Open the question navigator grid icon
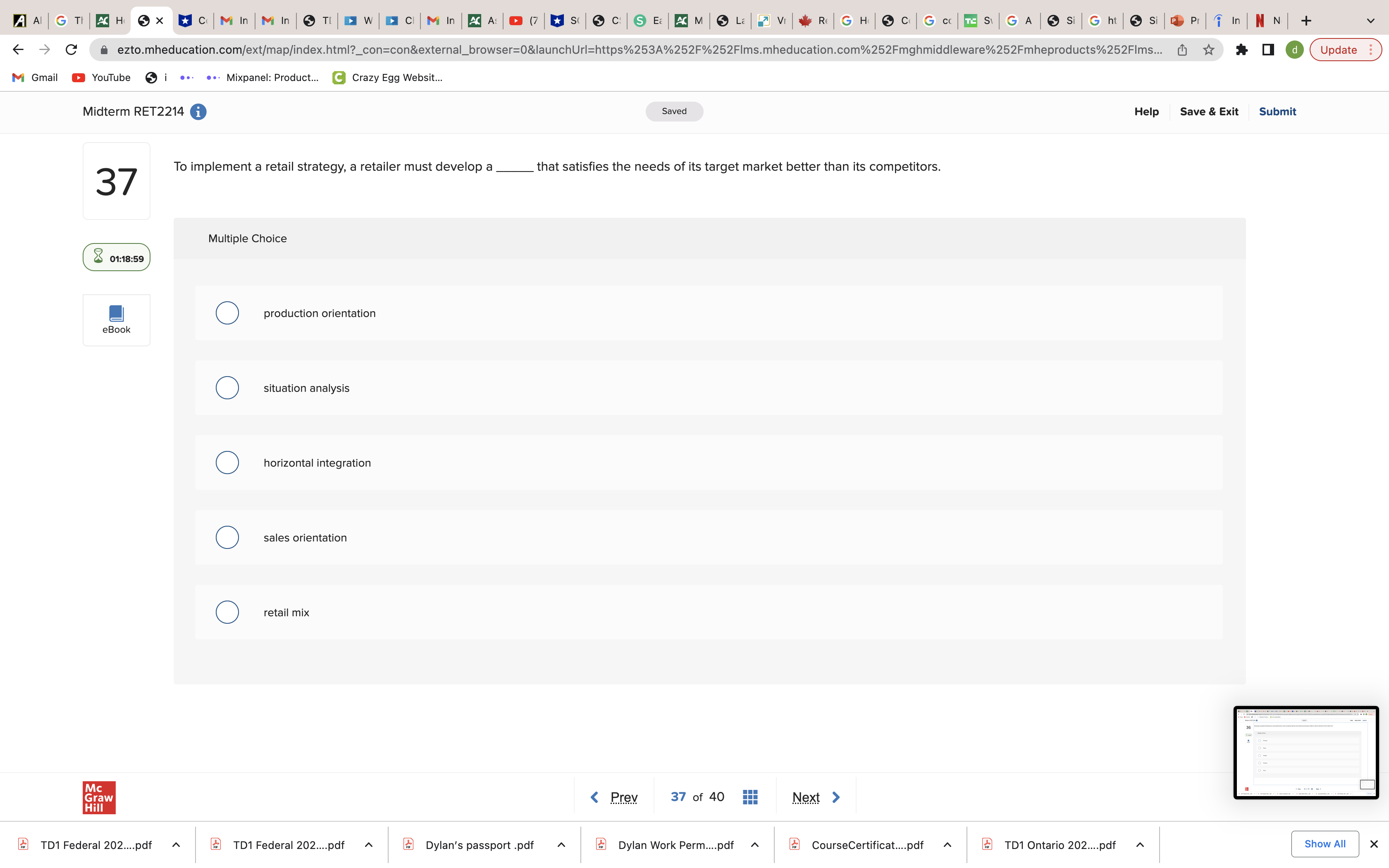The height and width of the screenshot is (868, 1389). tap(749, 796)
